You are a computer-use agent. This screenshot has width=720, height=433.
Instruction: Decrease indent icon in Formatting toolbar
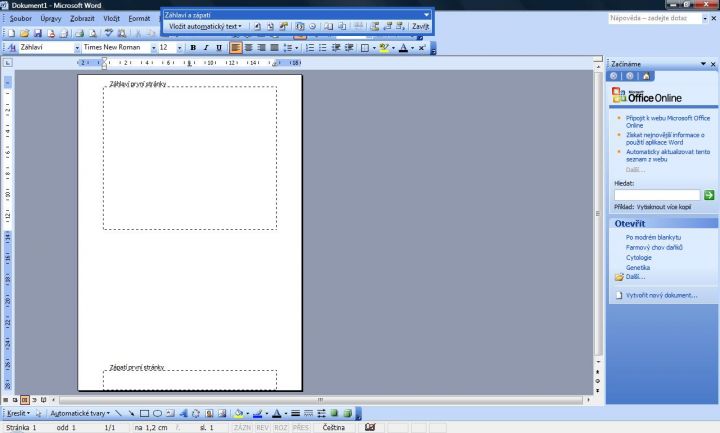coord(336,48)
